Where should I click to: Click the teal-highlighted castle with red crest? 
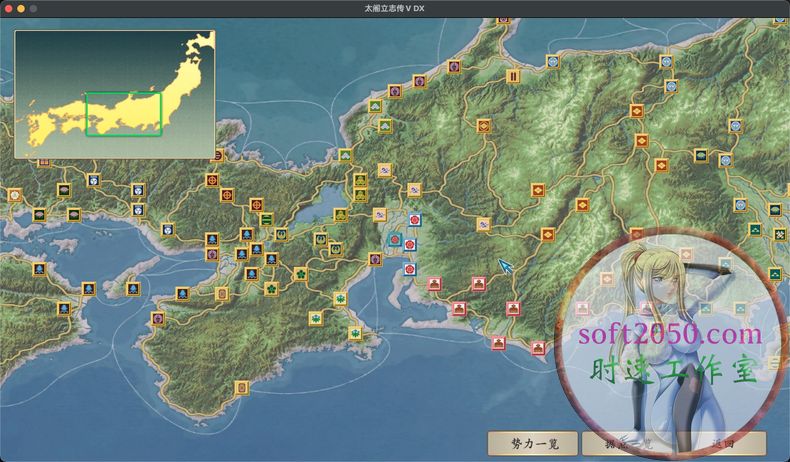[394, 240]
